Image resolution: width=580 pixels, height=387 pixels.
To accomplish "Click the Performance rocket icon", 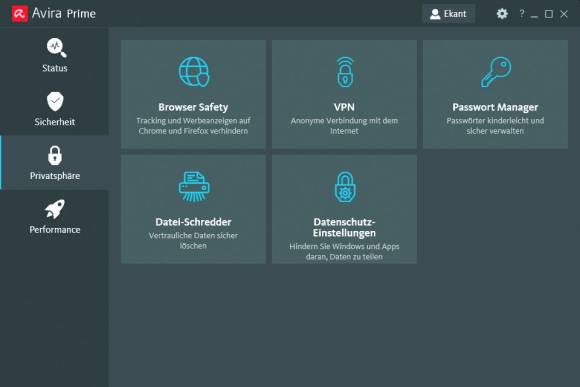I will point(55,209).
